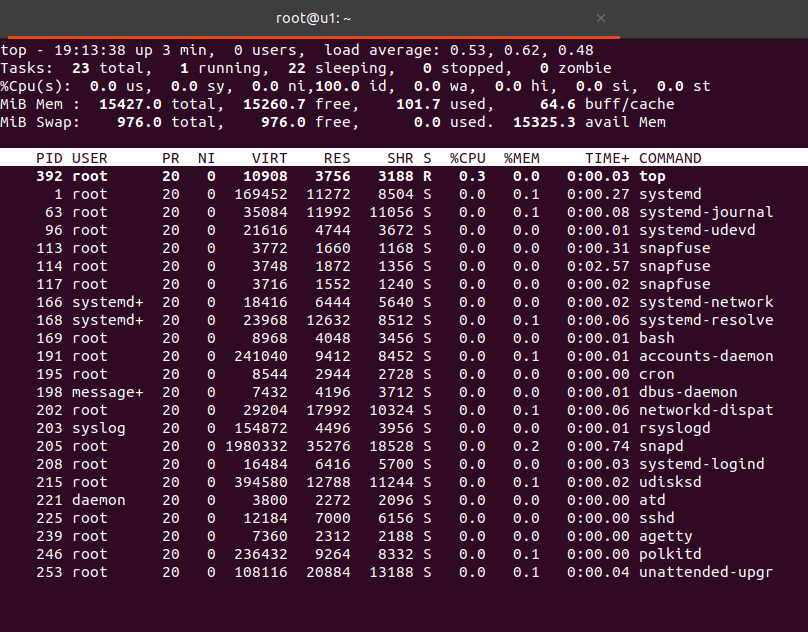Click the snapd command entry
Screen dimensions: 808x632
[661, 446]
